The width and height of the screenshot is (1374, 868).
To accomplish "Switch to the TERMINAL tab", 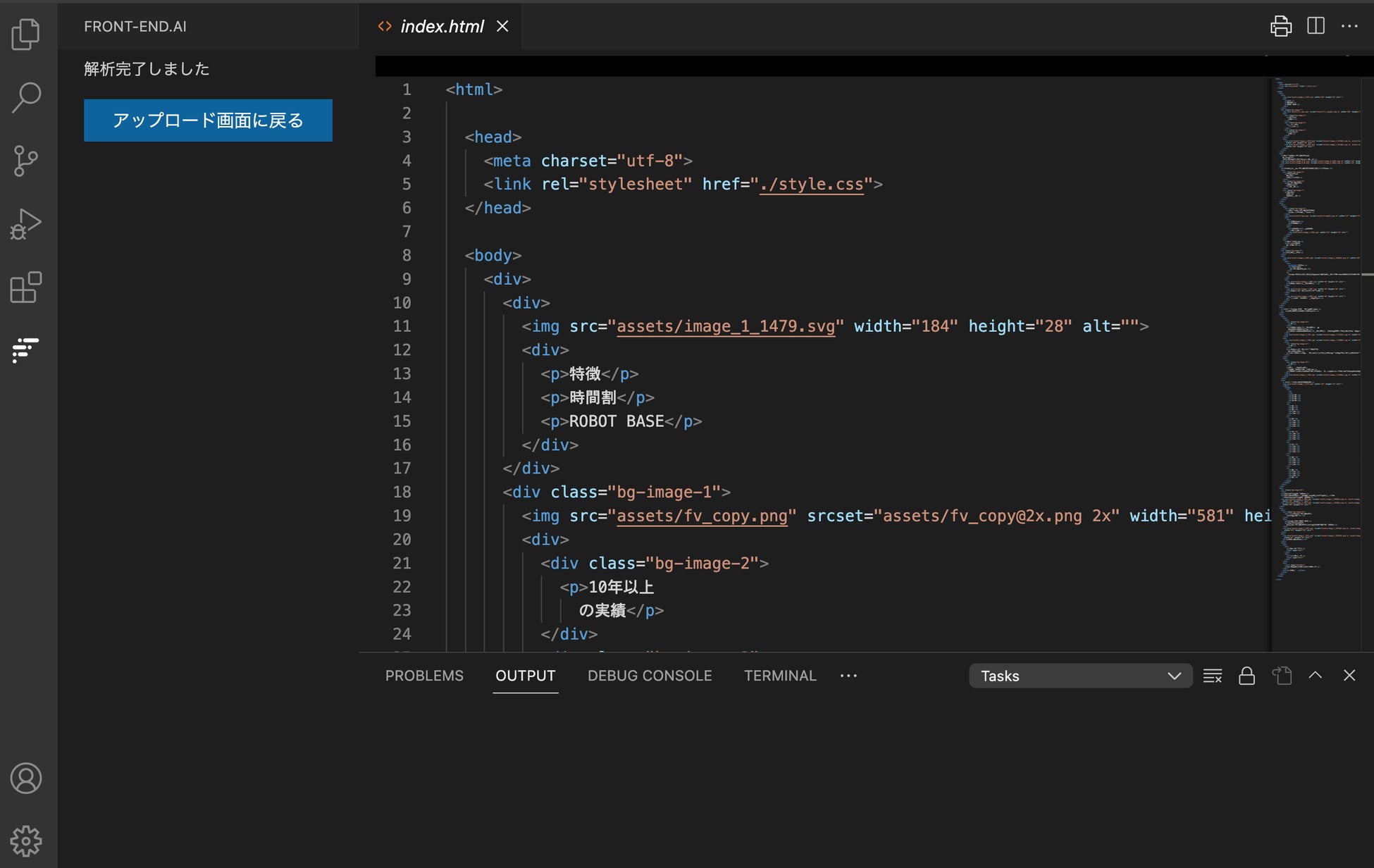I will click(x=780, y=676).
